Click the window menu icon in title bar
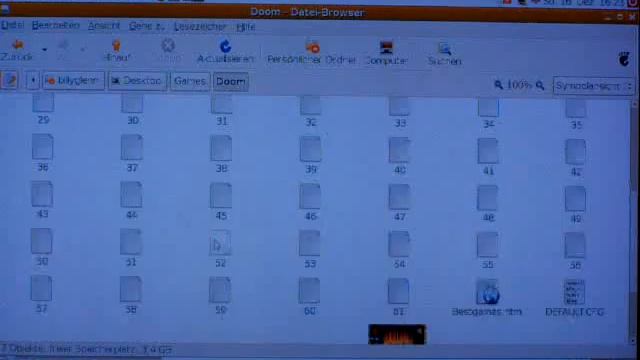 tap(5, 8)
